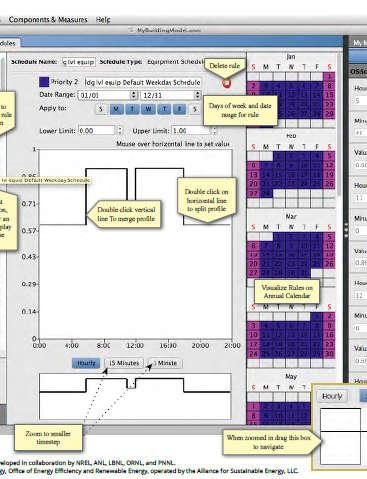Click January 8 on the calendar
Viewport: 367px width, 479px height.
click(x=329, y=86)
